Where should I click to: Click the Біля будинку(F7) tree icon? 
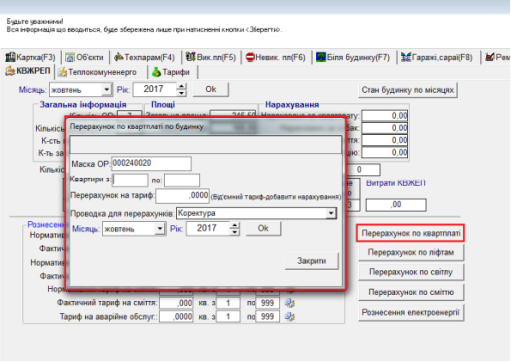[321, 57]
